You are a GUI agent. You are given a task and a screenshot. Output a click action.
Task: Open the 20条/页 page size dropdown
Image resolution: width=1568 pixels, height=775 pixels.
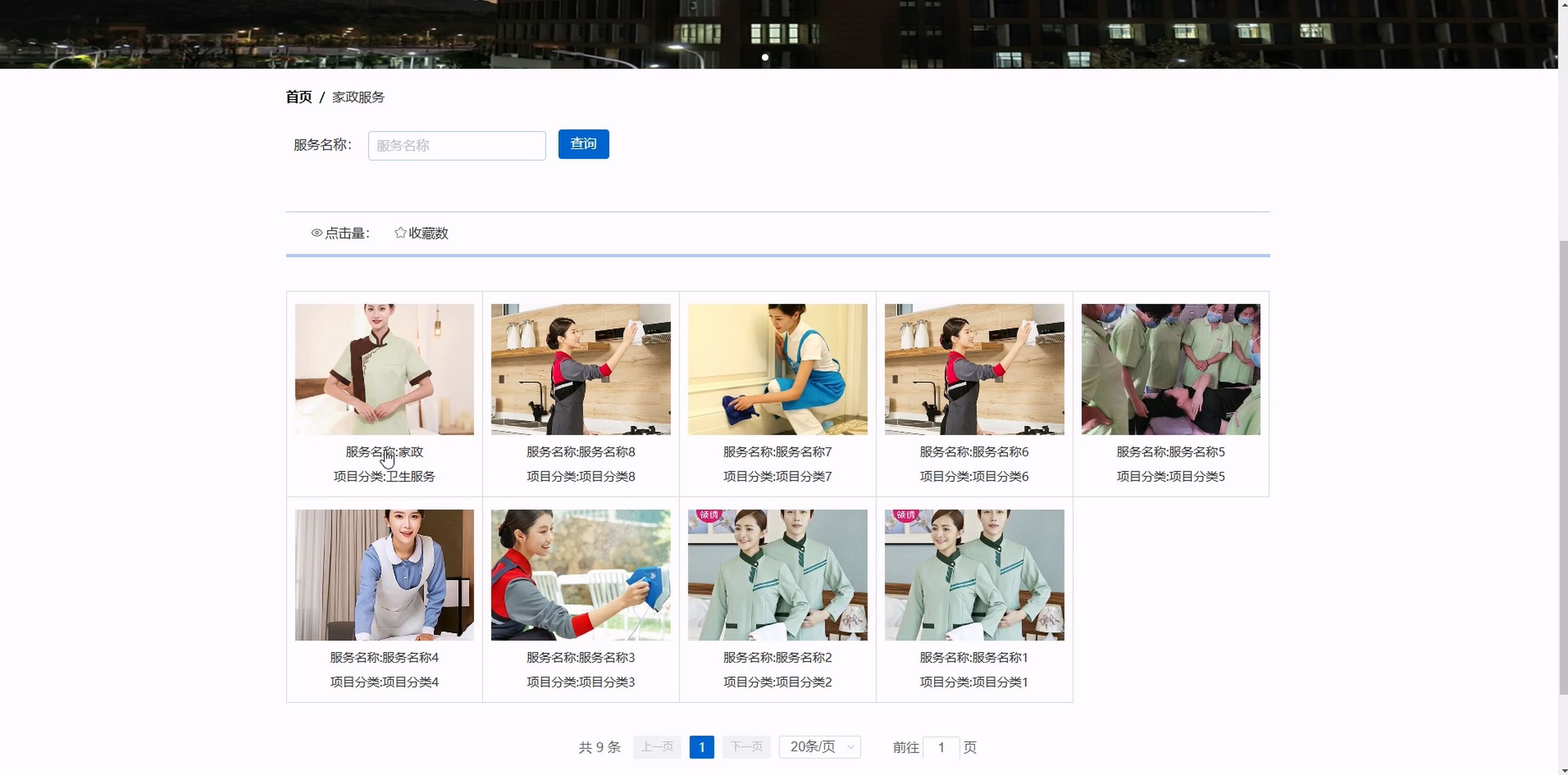coord(820,747)
